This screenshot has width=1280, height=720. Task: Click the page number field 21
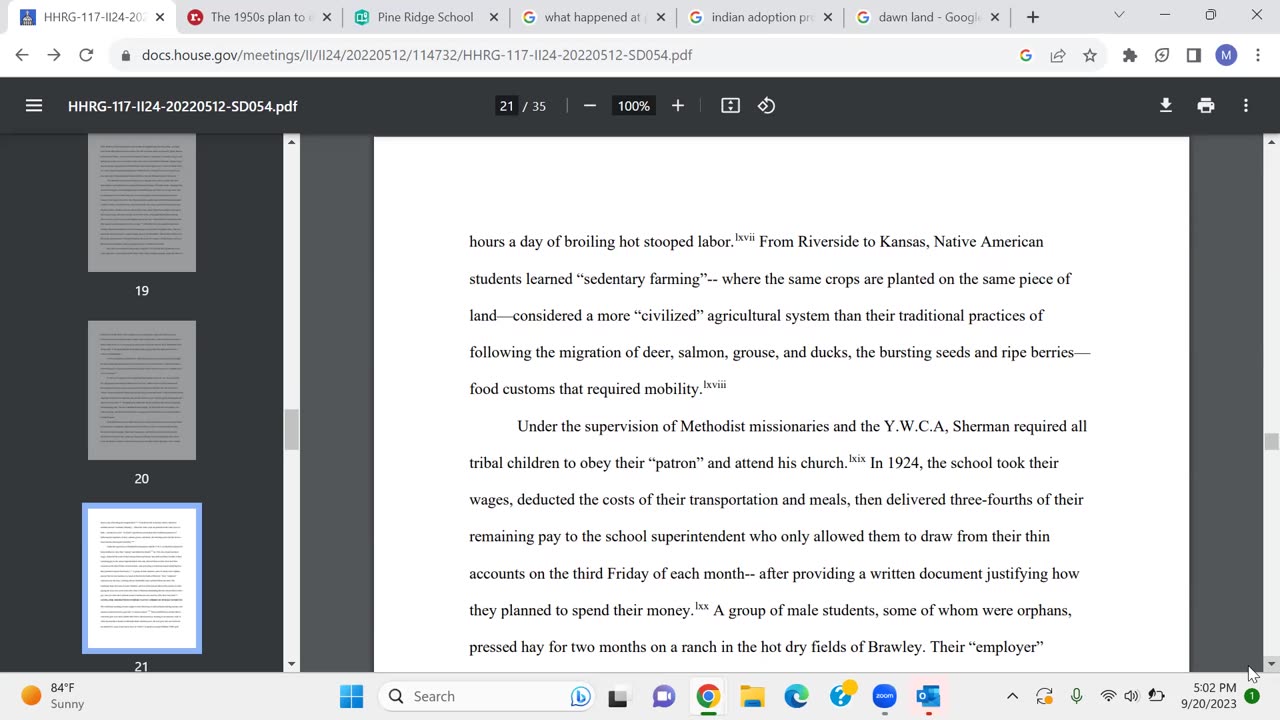pyautogui.click(x=506, y=106)
